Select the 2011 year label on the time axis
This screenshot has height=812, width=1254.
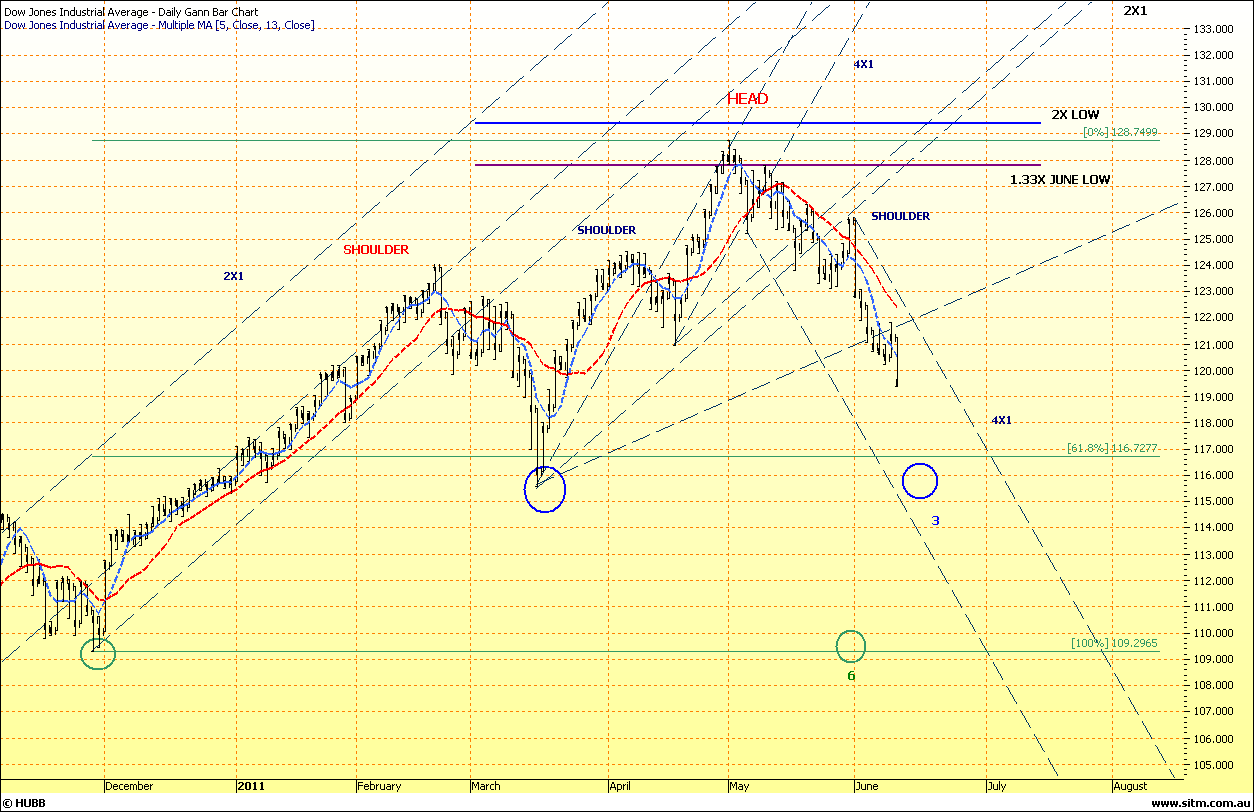pyautogui.click(x=250, y=786)
